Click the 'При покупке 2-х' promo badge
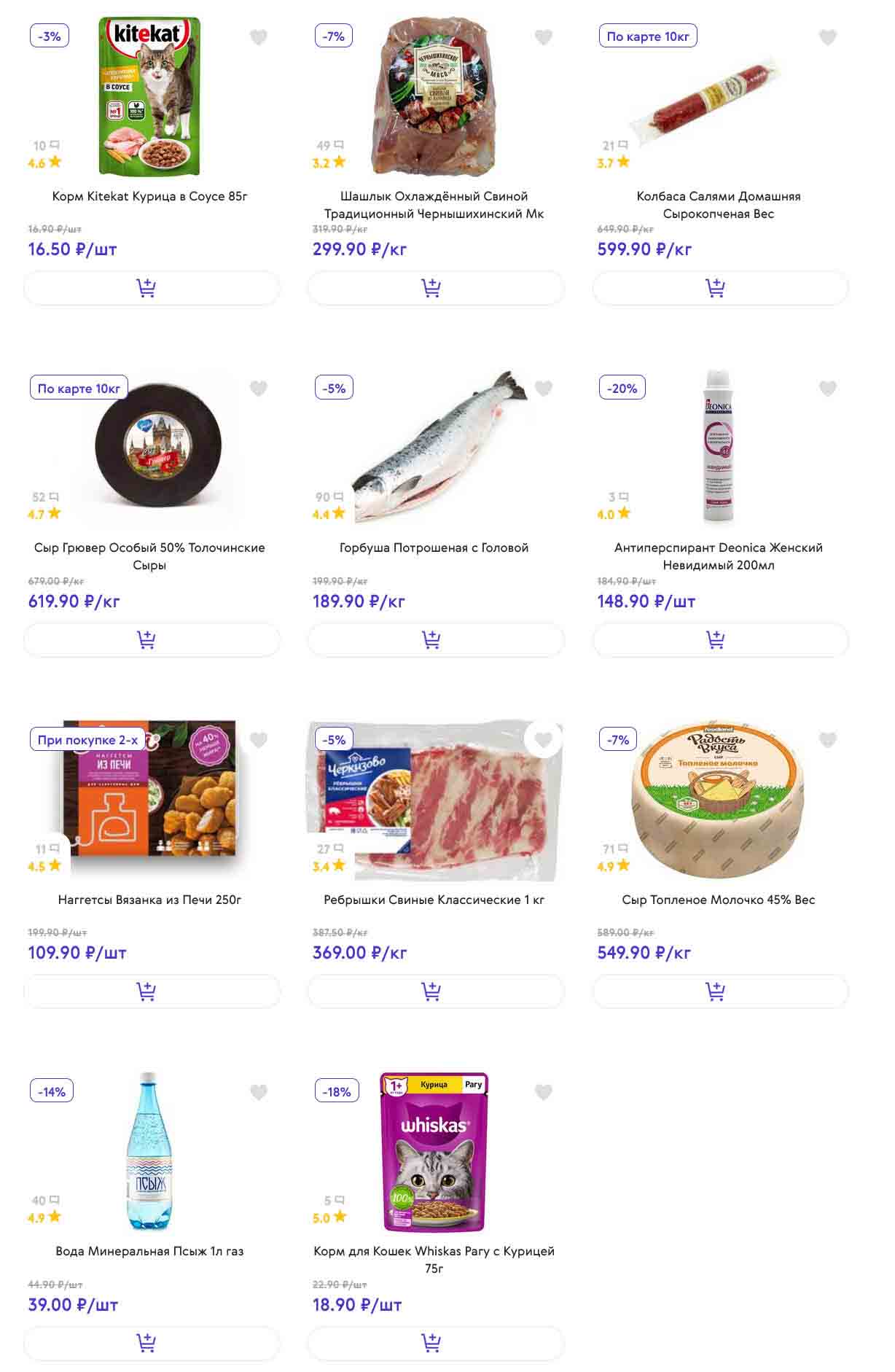Viewport: 895px width, 1372px height. pyautogui.click(x=87, y=740)
